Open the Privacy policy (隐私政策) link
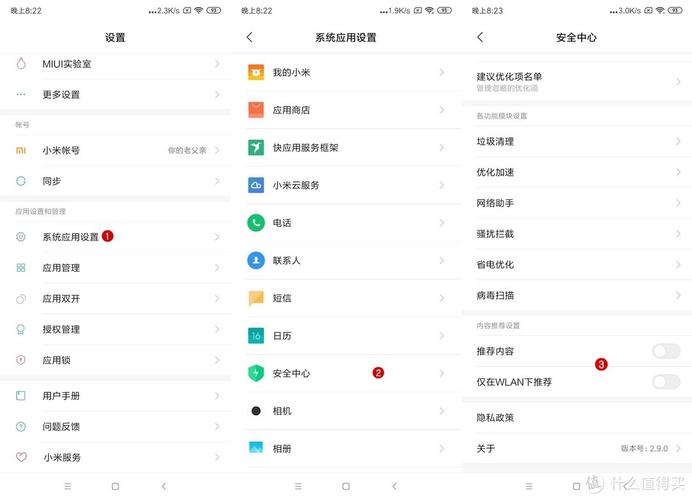The height and width of the screenshot is (500, 692). click(576, 417)
